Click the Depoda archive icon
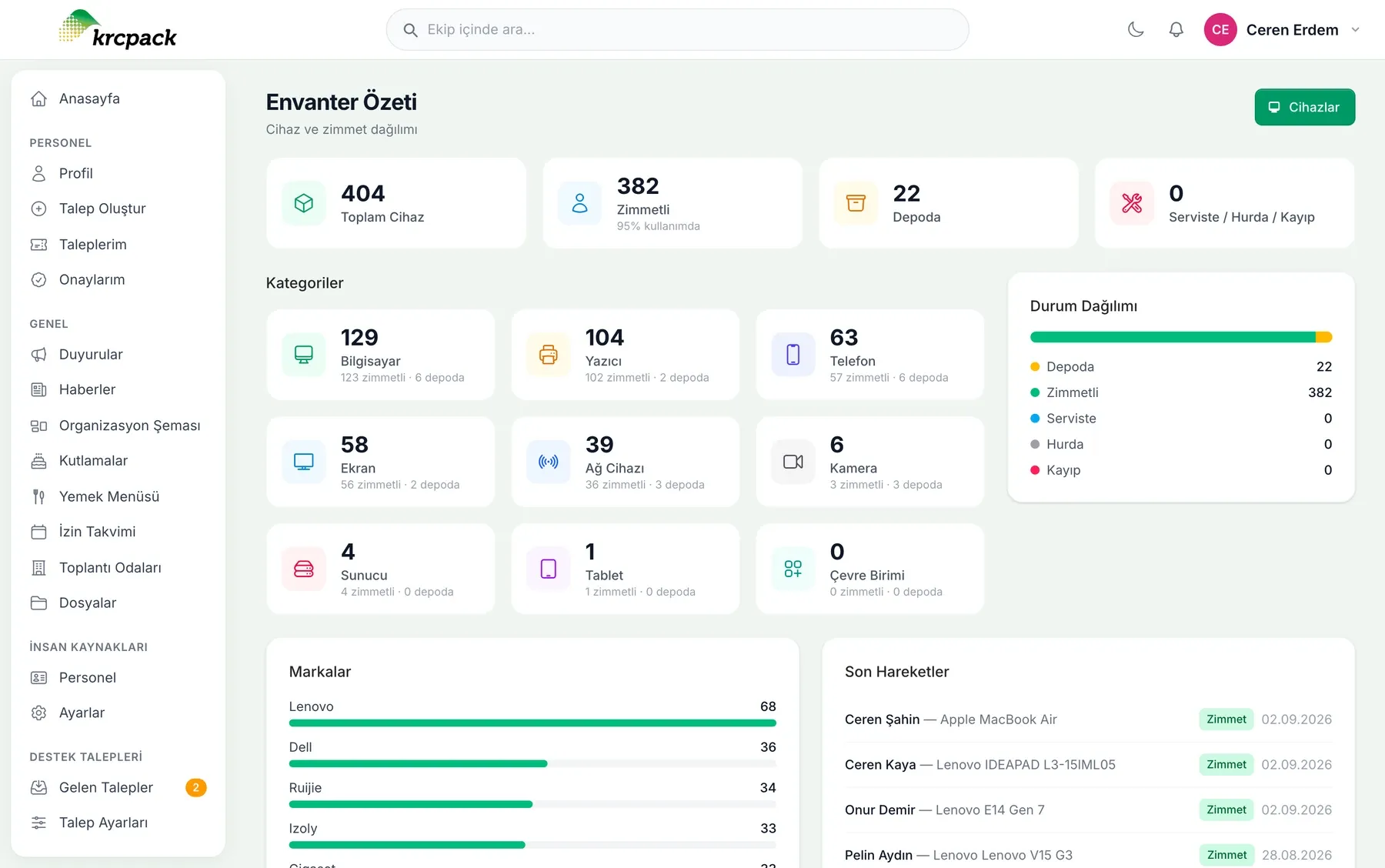The height and width of the screenshot is (868, 1385). point(856,203)
